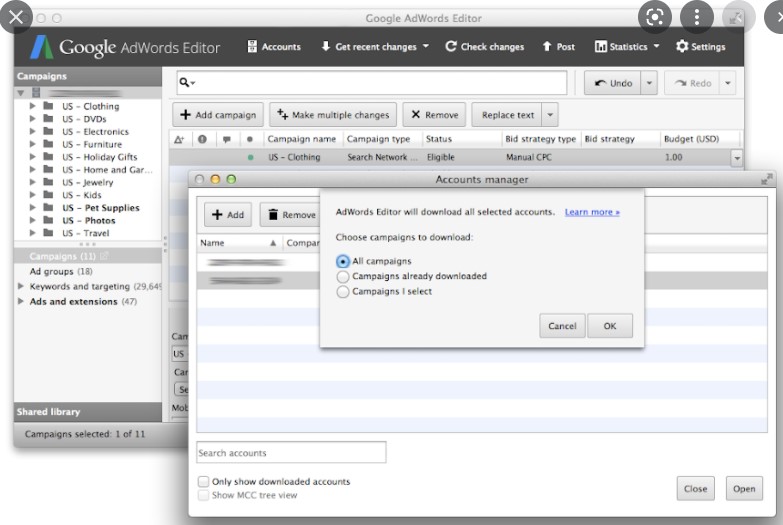Expand the US - Electronics campaign folder

point(32,131)
